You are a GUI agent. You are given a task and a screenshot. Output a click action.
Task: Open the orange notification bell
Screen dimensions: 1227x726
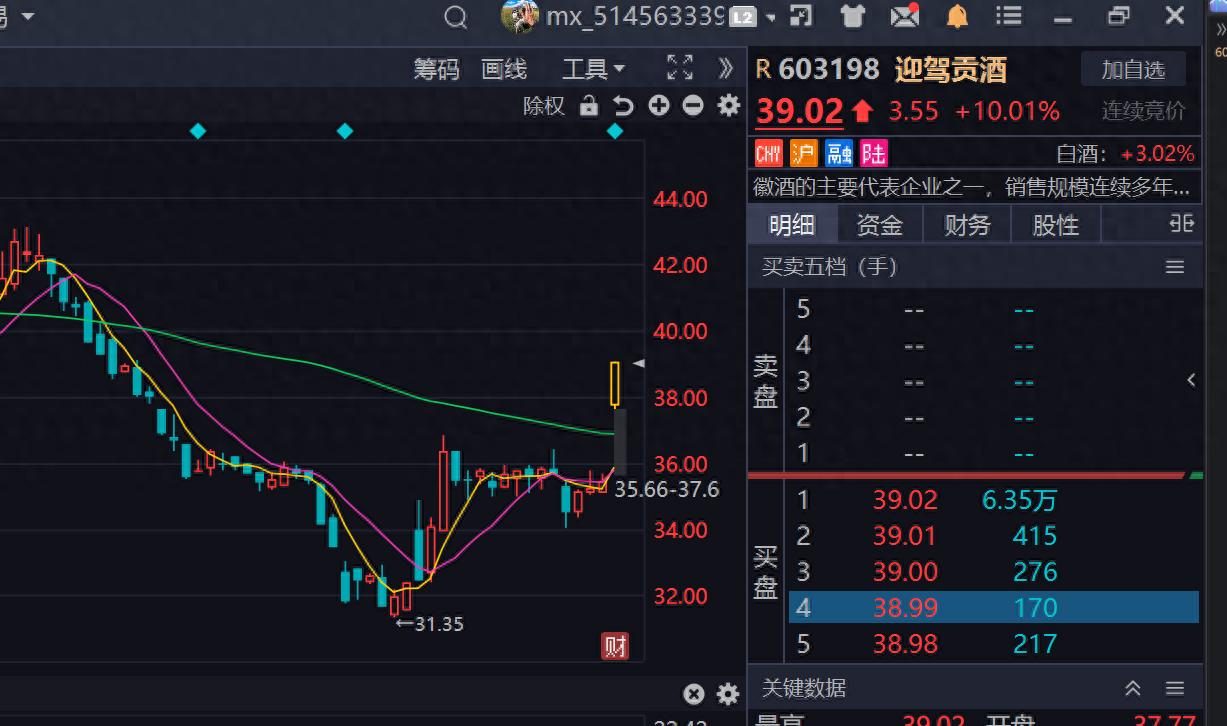pyautogui.click(x=957, y=16)
